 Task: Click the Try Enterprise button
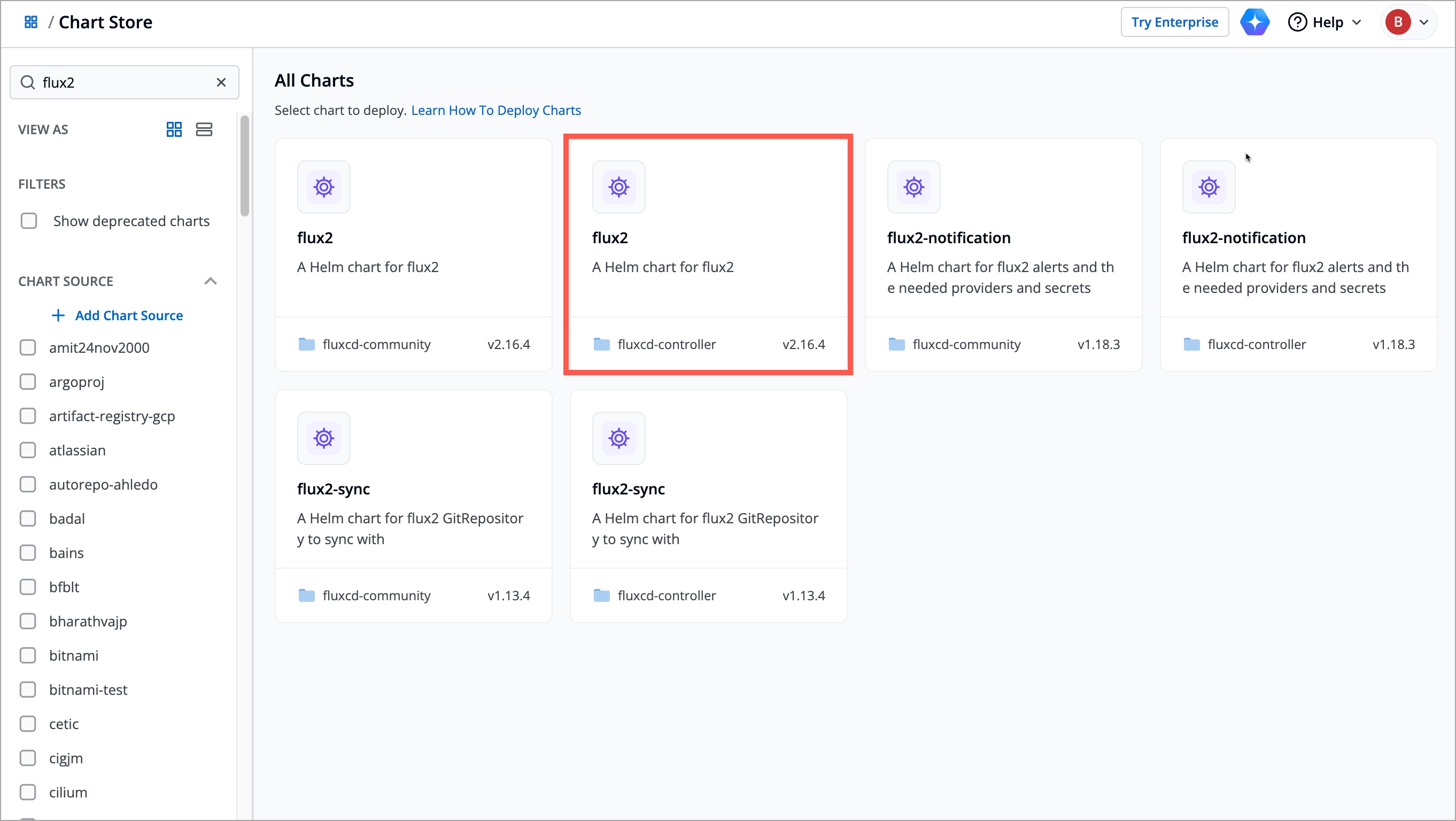[1174, 22]
